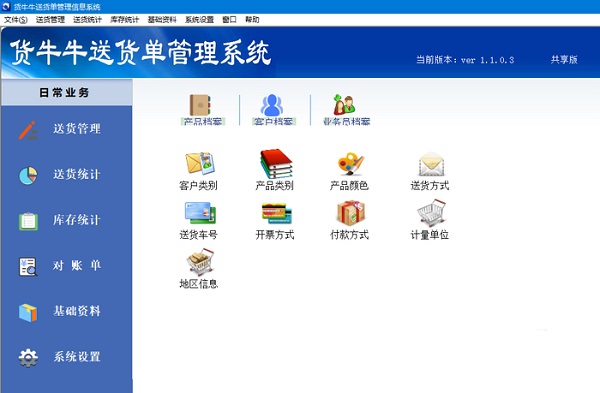
Task: Select 送货管理 text in sidebar
Action: click(x=77, y=129)
